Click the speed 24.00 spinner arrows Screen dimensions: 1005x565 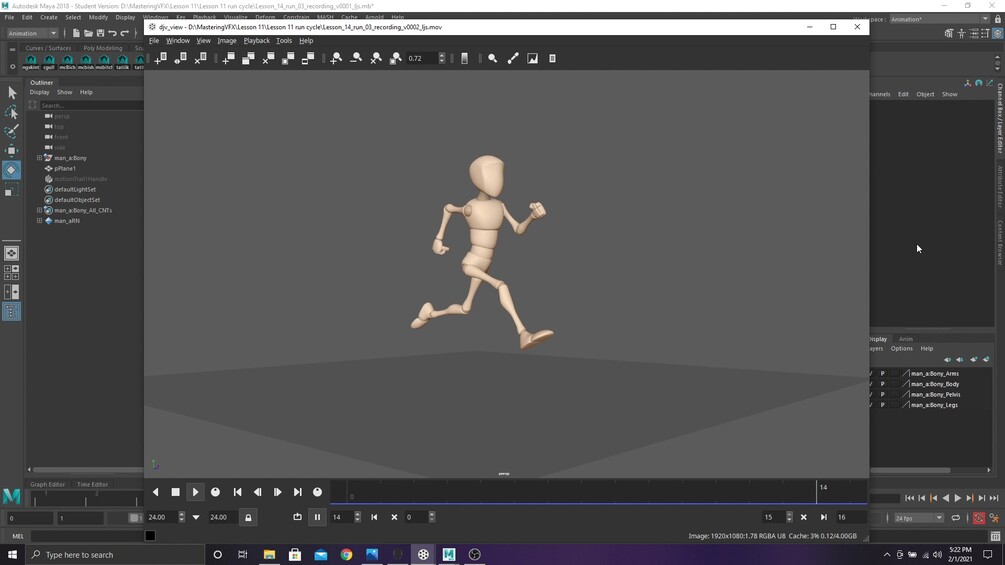(x=181, y=517)
